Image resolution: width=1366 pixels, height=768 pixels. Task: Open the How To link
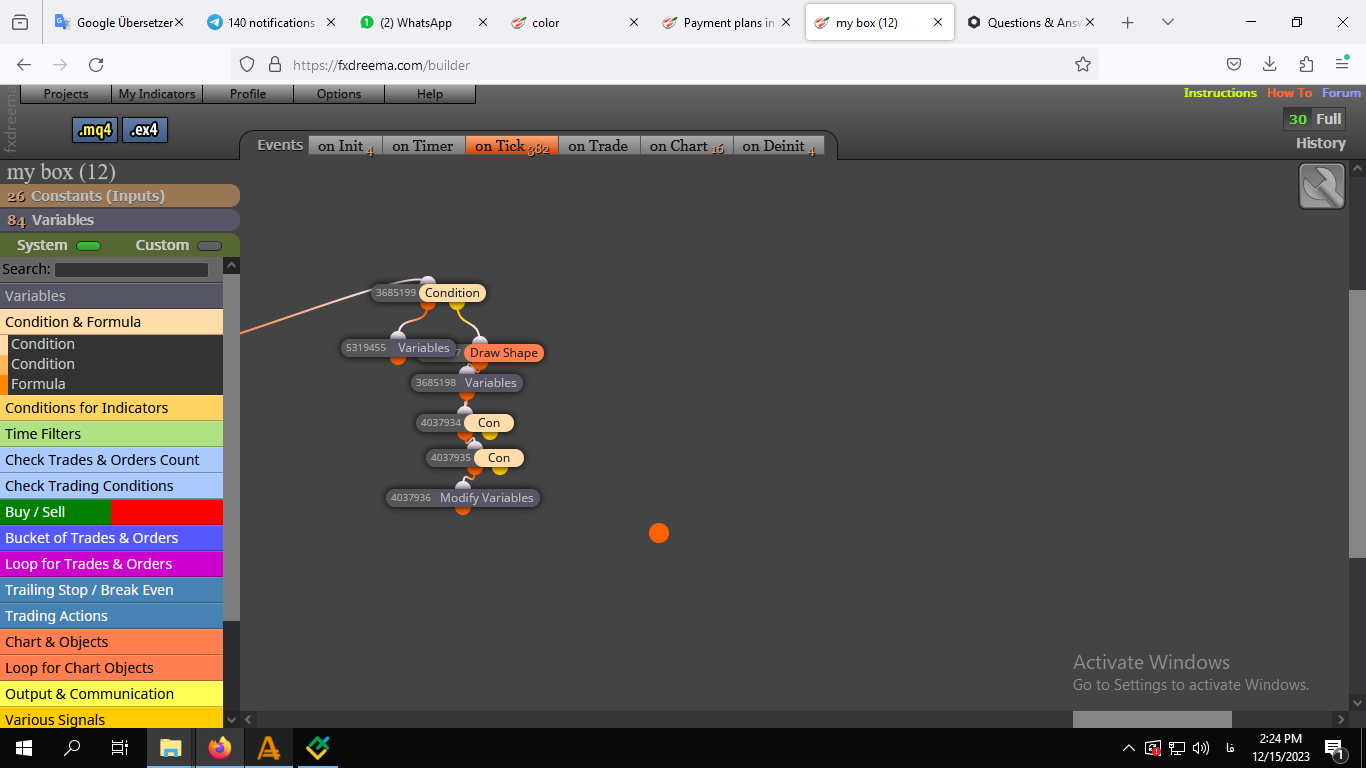tap(1289, 93)
